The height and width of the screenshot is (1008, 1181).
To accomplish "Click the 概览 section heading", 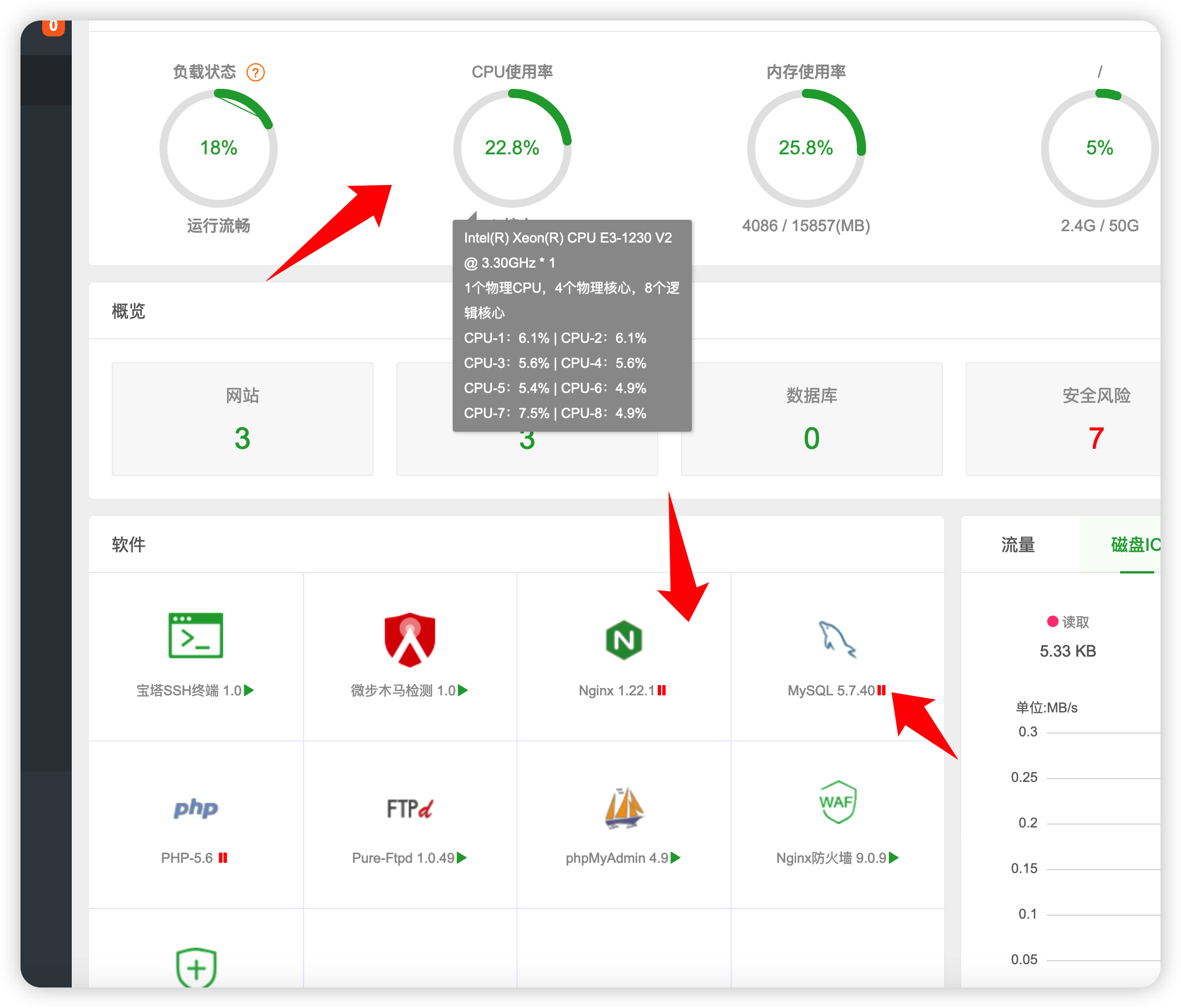I will point(128,312).
